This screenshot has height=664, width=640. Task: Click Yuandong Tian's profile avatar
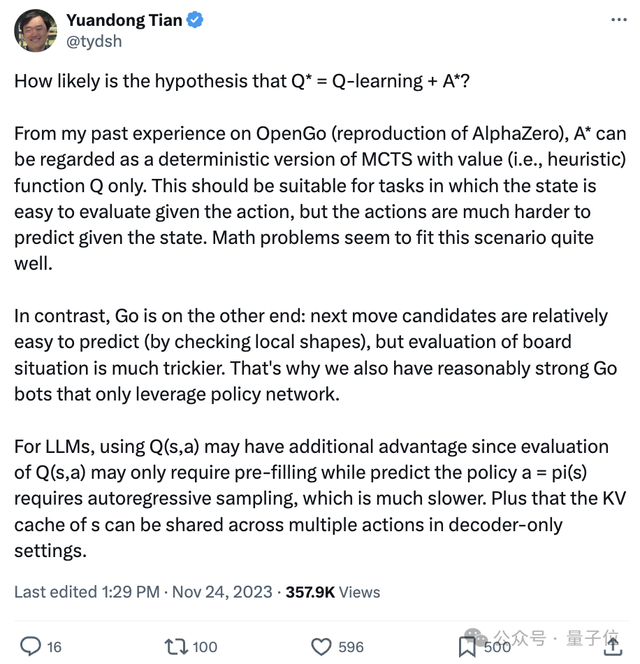[35, 30]
